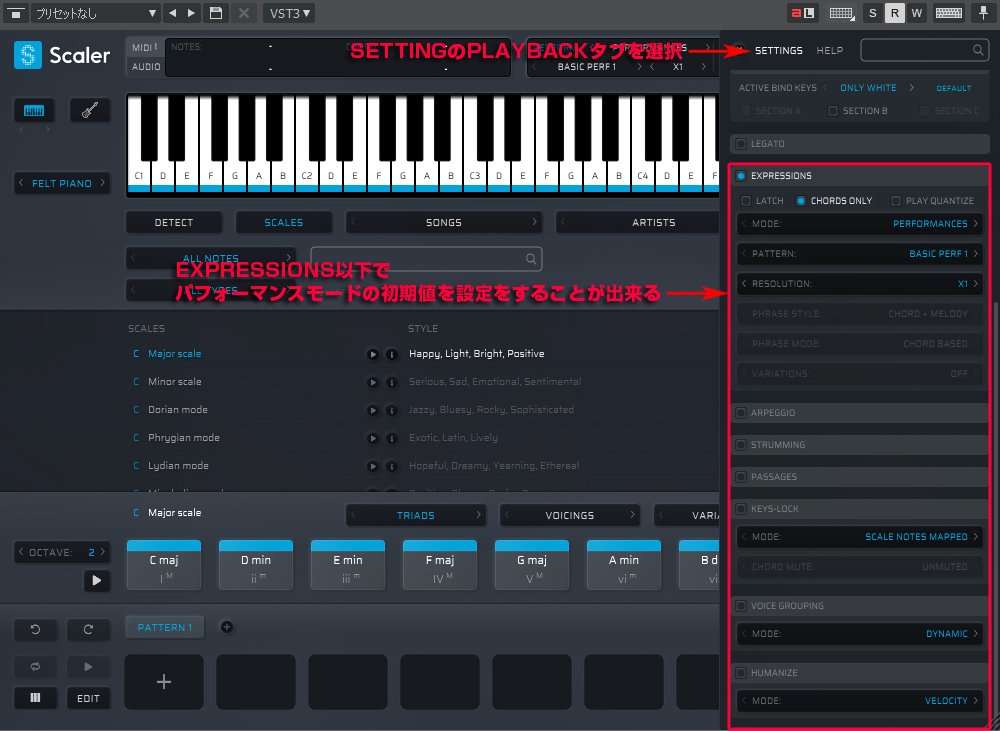
Task: Click the pattern play button above EDIT
Action: click(88, 667)
